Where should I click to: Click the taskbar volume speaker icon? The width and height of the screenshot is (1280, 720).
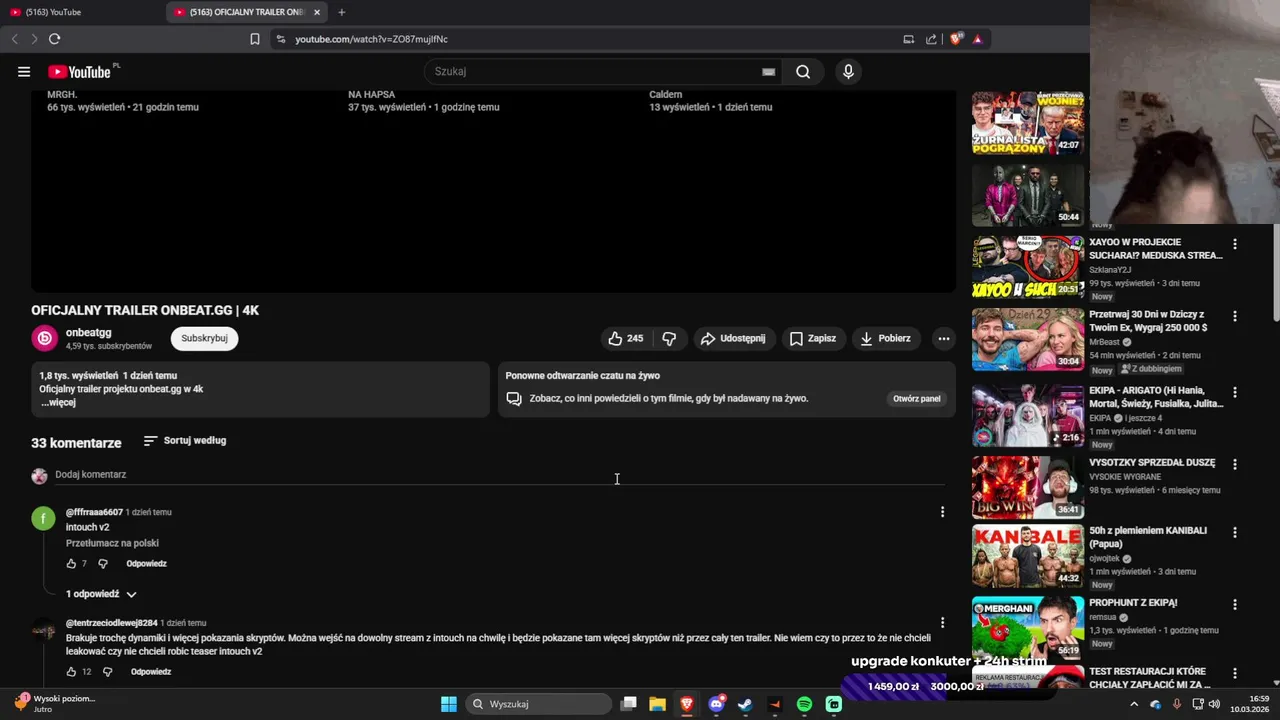tap(1214, 704)
